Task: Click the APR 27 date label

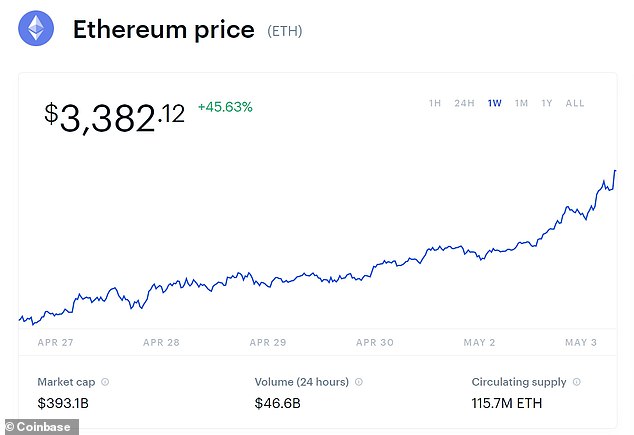Action: (x=54, y=342)
